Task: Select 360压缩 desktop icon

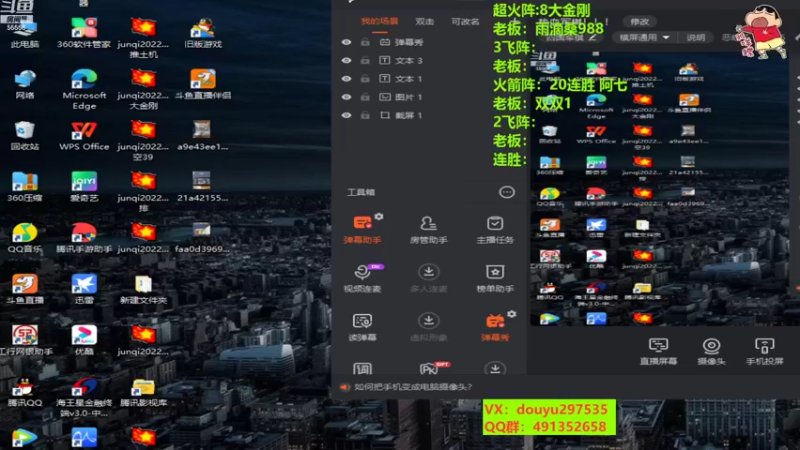Action: 24,187
